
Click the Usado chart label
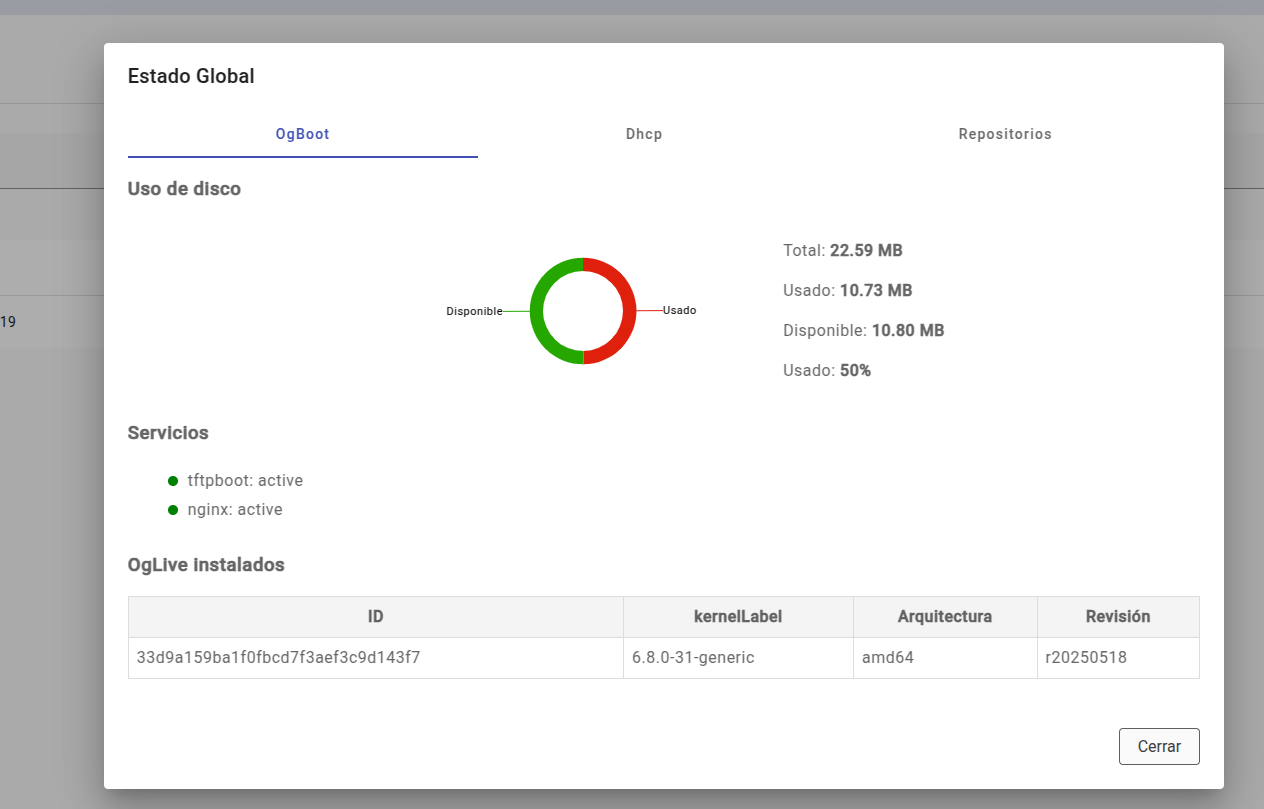679,310
